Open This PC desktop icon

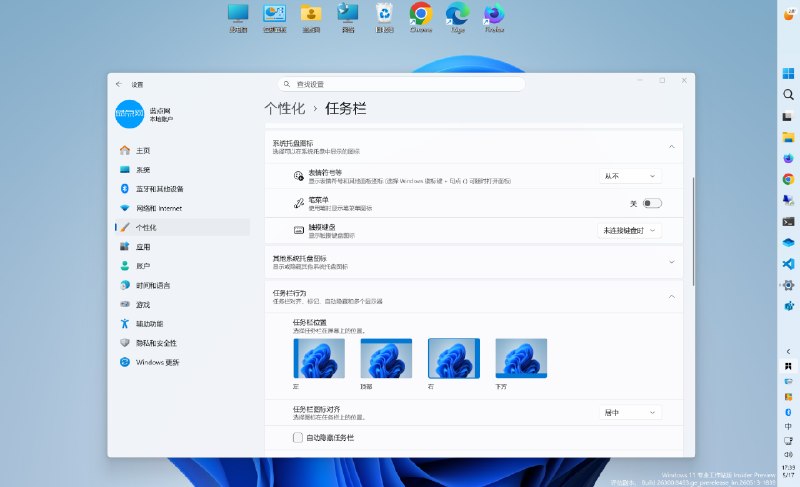[238, 18]
